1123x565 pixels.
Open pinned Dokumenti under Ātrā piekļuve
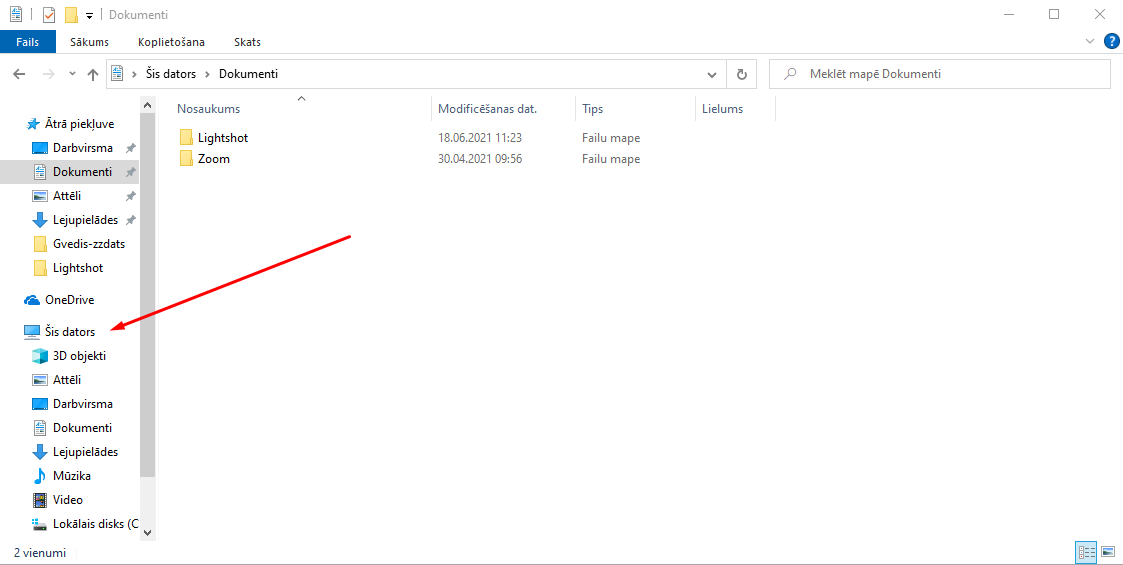tap(82, 172)
